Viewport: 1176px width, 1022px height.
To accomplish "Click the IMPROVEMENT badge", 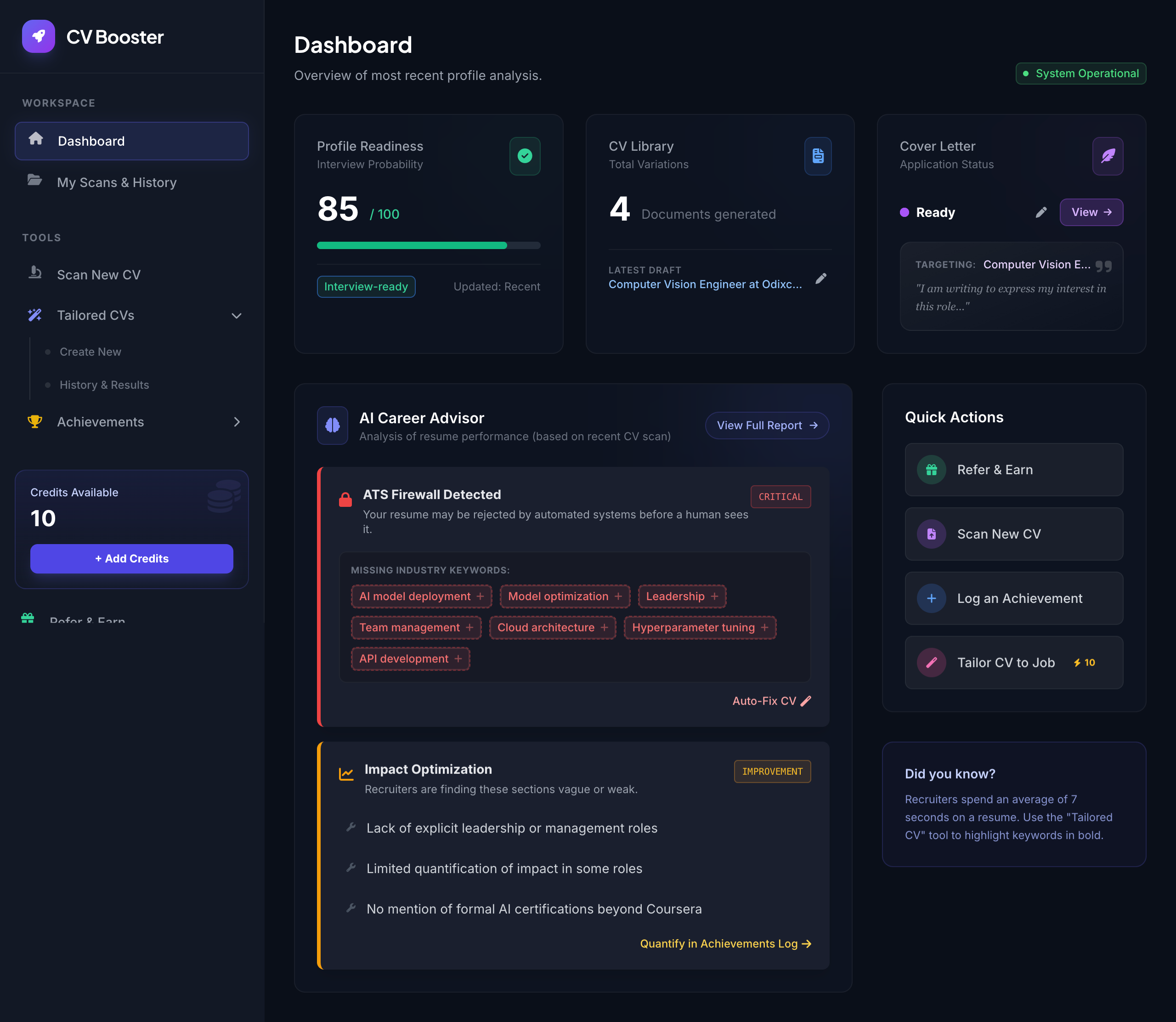I will (772, 772).
